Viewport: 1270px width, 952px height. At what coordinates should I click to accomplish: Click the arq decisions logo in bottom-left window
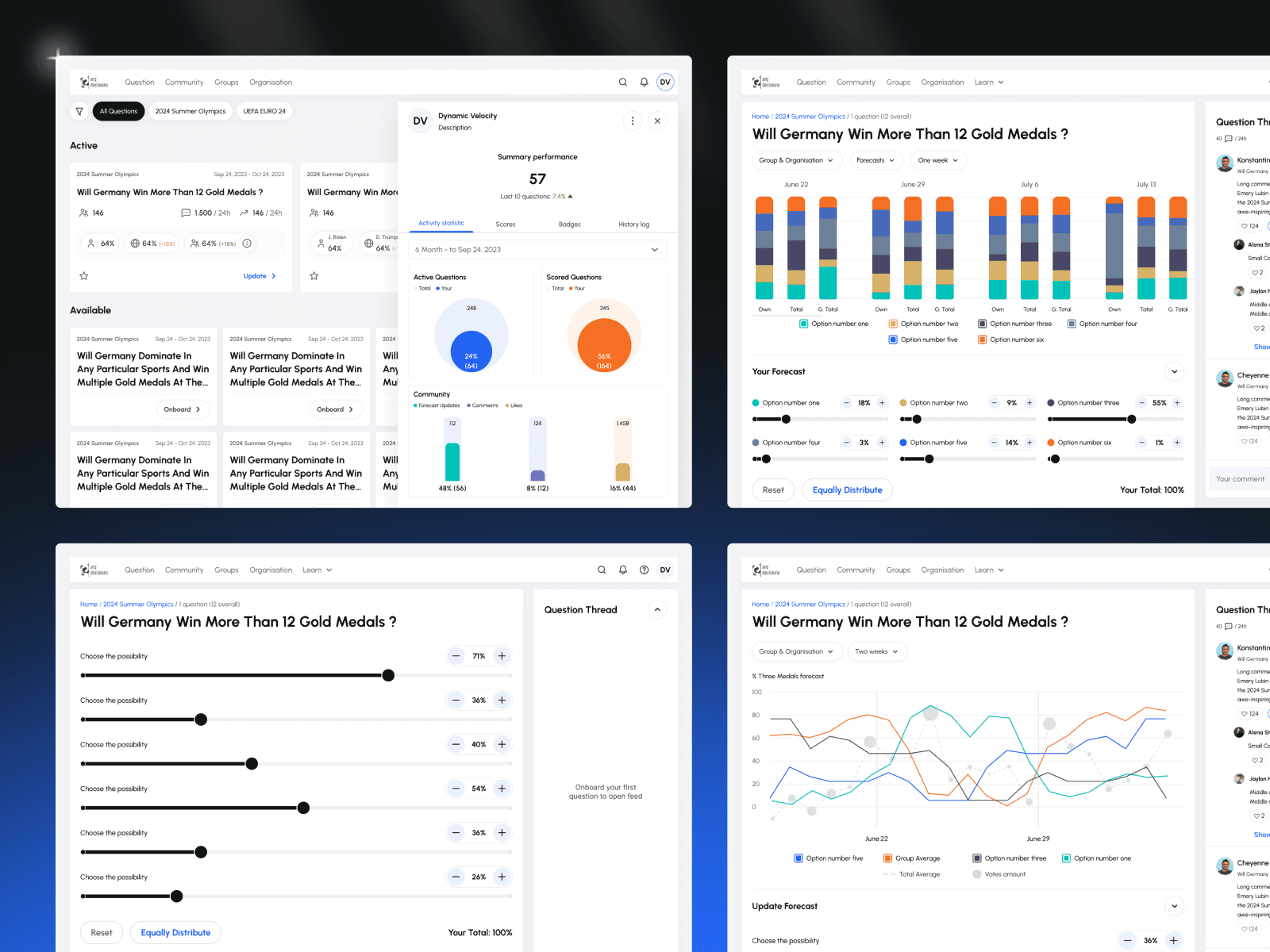click(94, 570)
